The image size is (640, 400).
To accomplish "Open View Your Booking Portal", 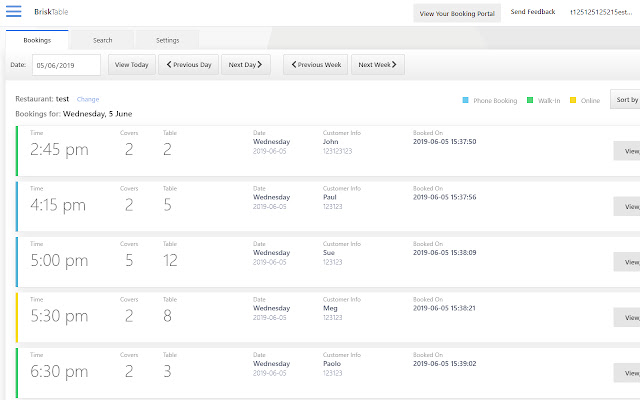I will [x=457, y=13].
